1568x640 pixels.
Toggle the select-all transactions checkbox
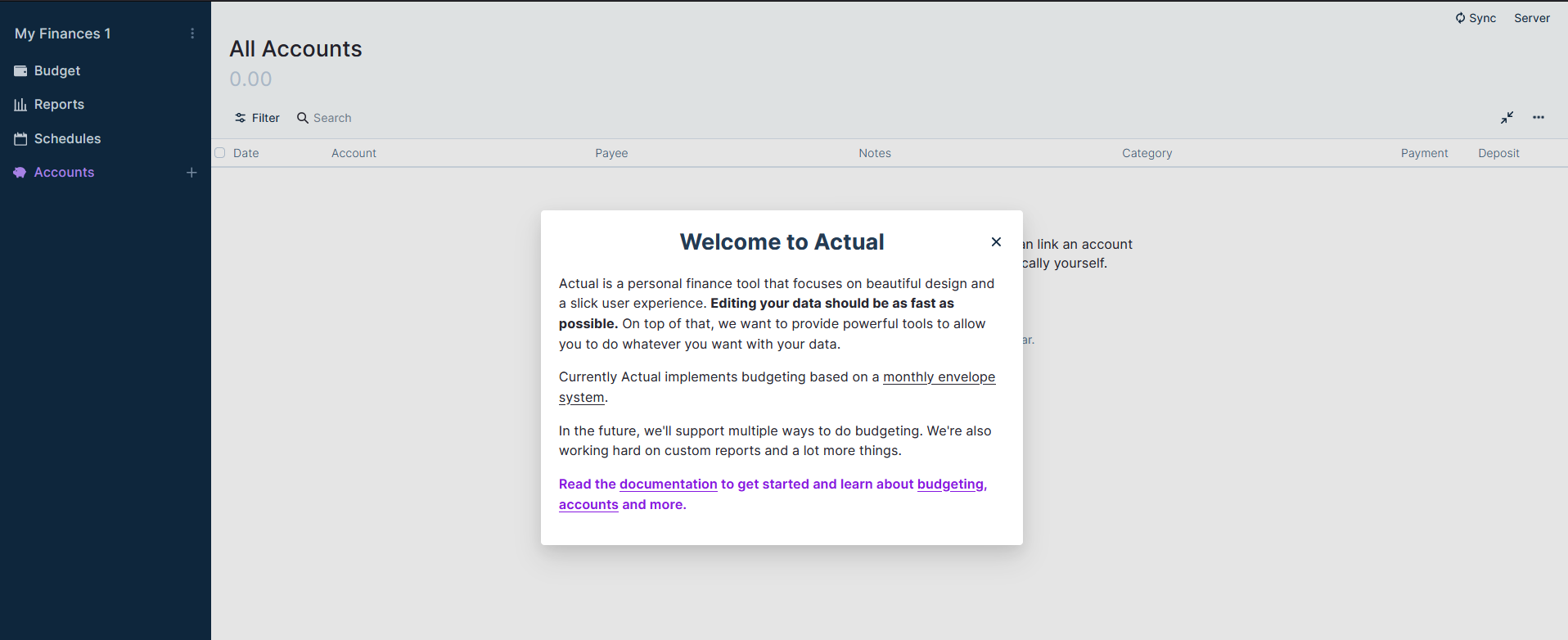220,153
